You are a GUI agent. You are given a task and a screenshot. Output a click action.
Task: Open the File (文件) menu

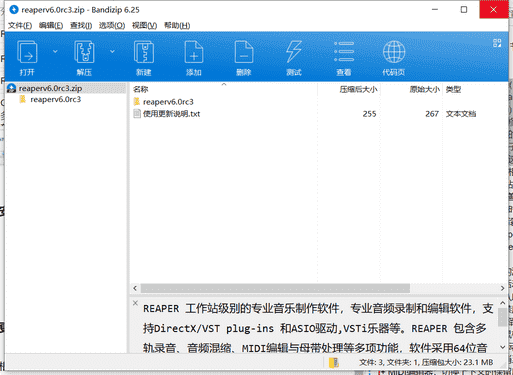[20, 25]
